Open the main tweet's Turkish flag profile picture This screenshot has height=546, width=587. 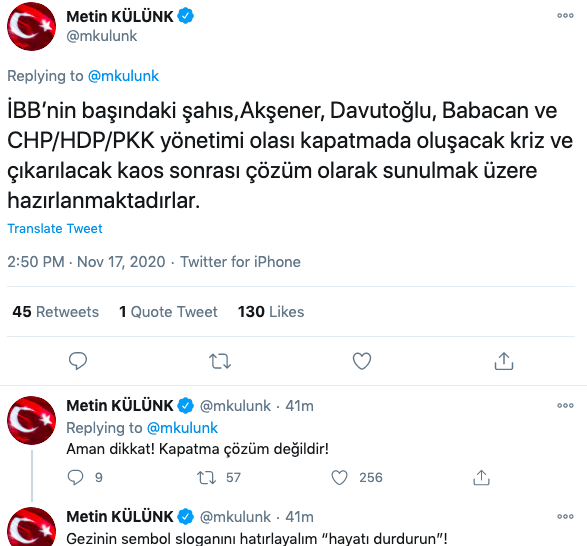31,27
